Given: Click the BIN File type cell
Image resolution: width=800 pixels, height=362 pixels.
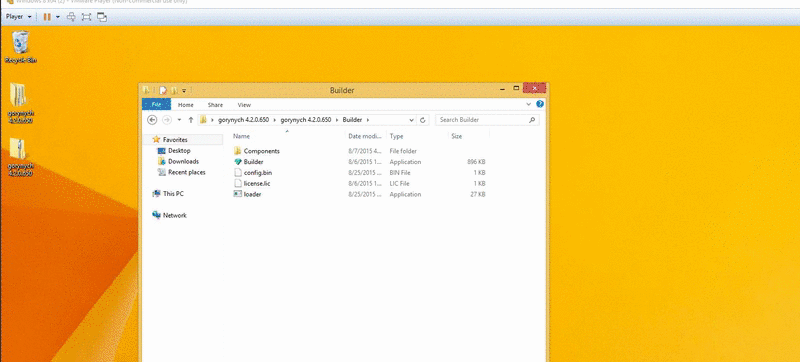Looking at the screenshot, I should (400, 173).
